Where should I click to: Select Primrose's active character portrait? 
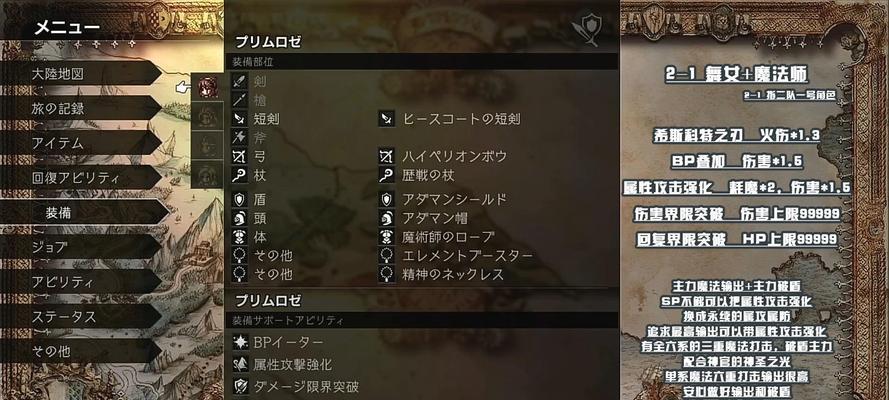click(x=208, y=87)
